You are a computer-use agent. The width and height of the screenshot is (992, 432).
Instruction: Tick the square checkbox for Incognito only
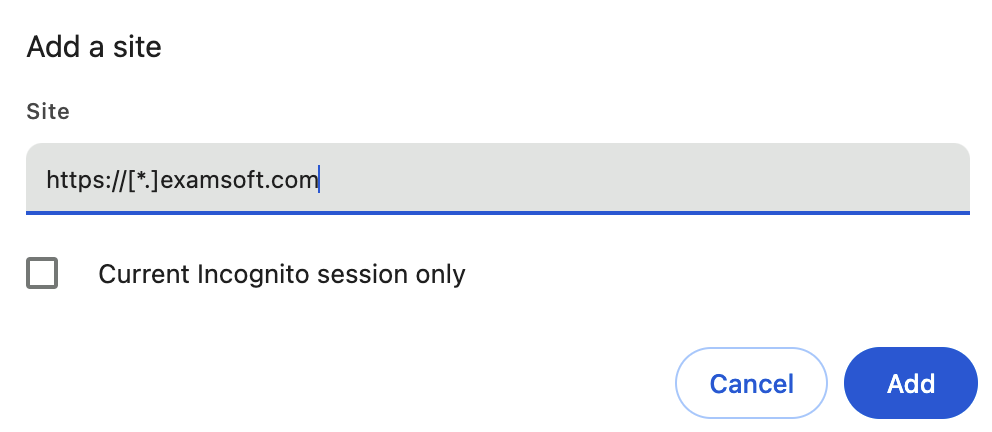(42, 273)
